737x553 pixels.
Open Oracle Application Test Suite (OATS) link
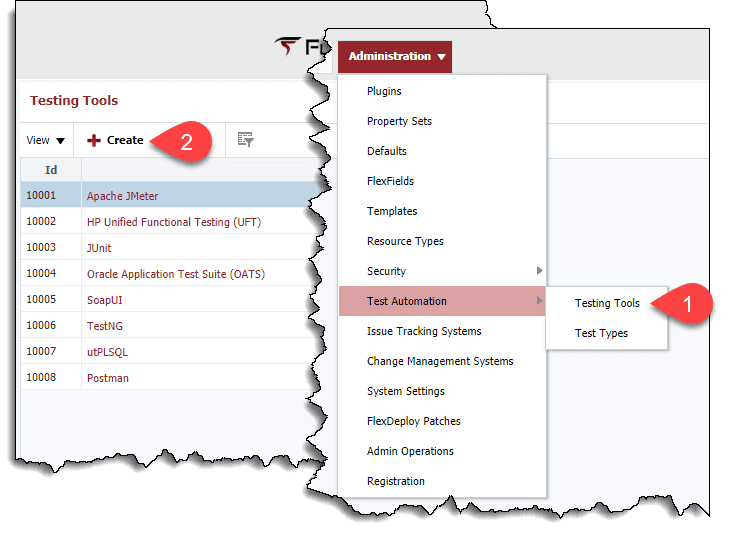coord(176,274)
